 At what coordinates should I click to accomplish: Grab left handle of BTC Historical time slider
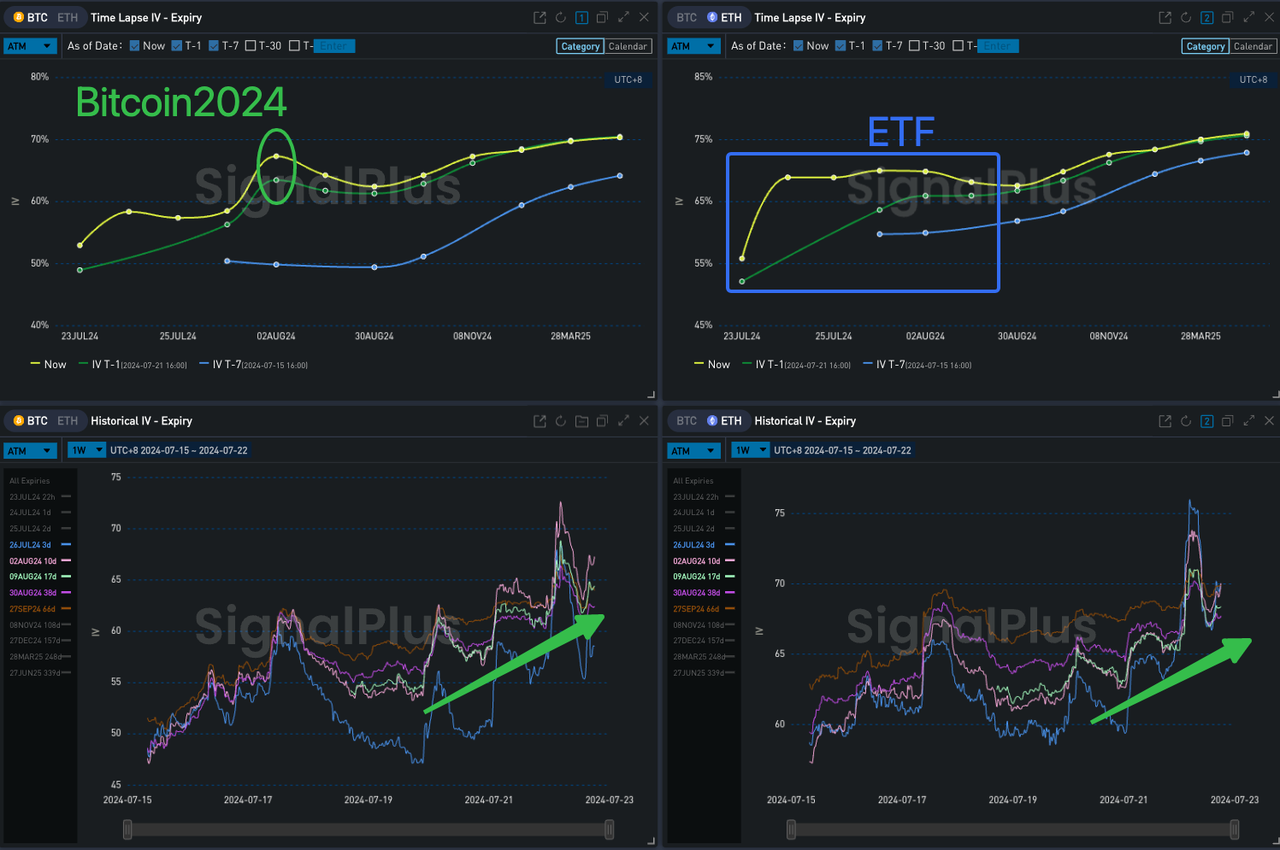point(127,829)
